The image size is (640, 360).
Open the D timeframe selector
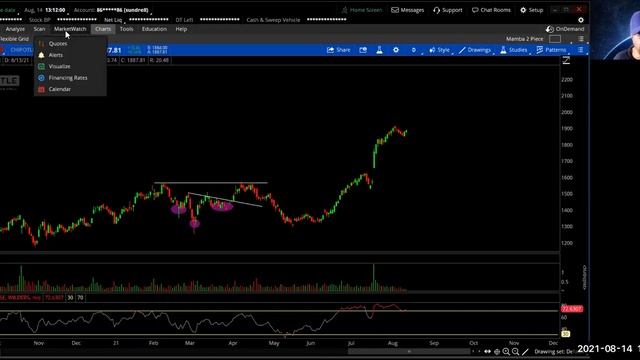[x=413, y=50]
